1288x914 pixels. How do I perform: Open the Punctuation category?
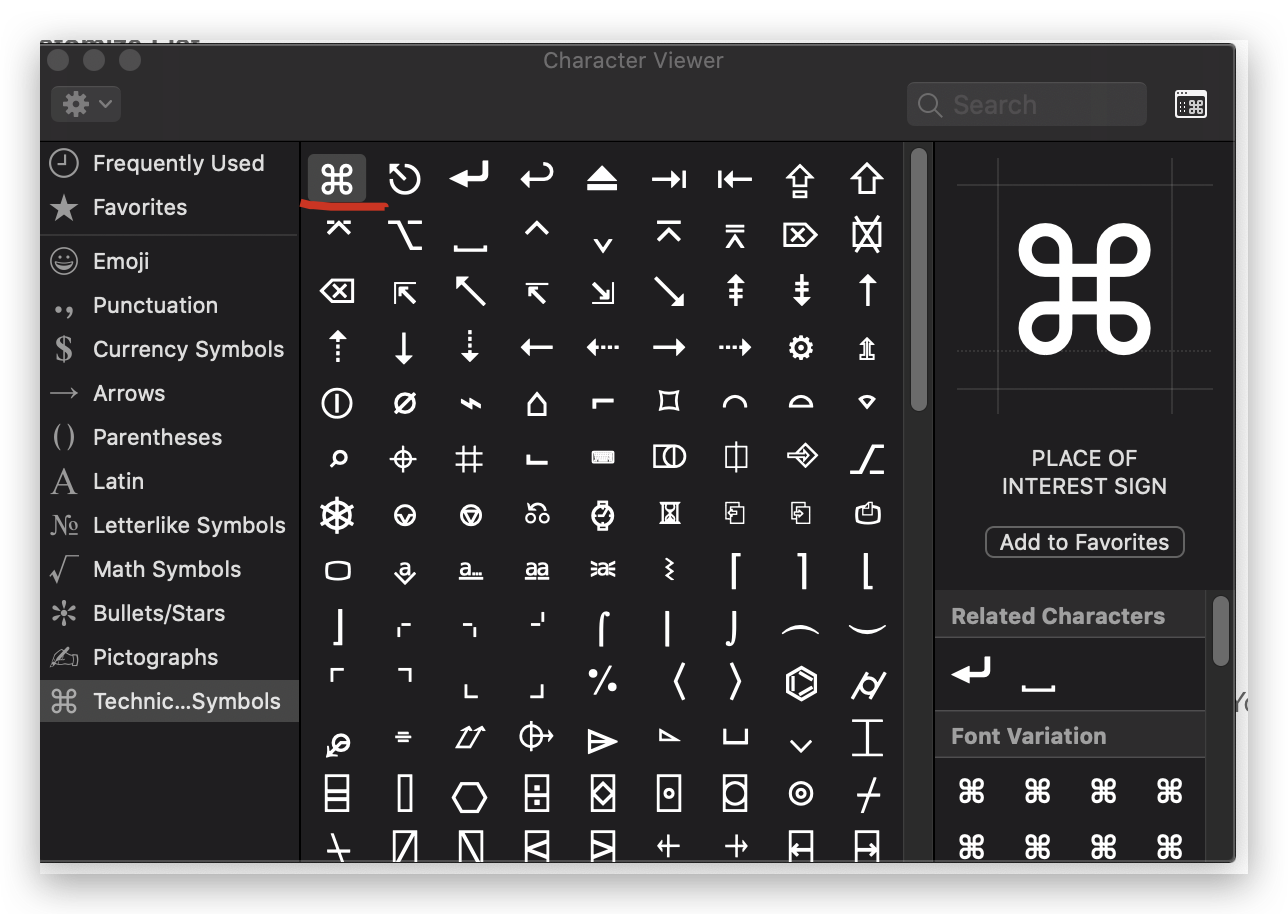[x=169, y=305]
